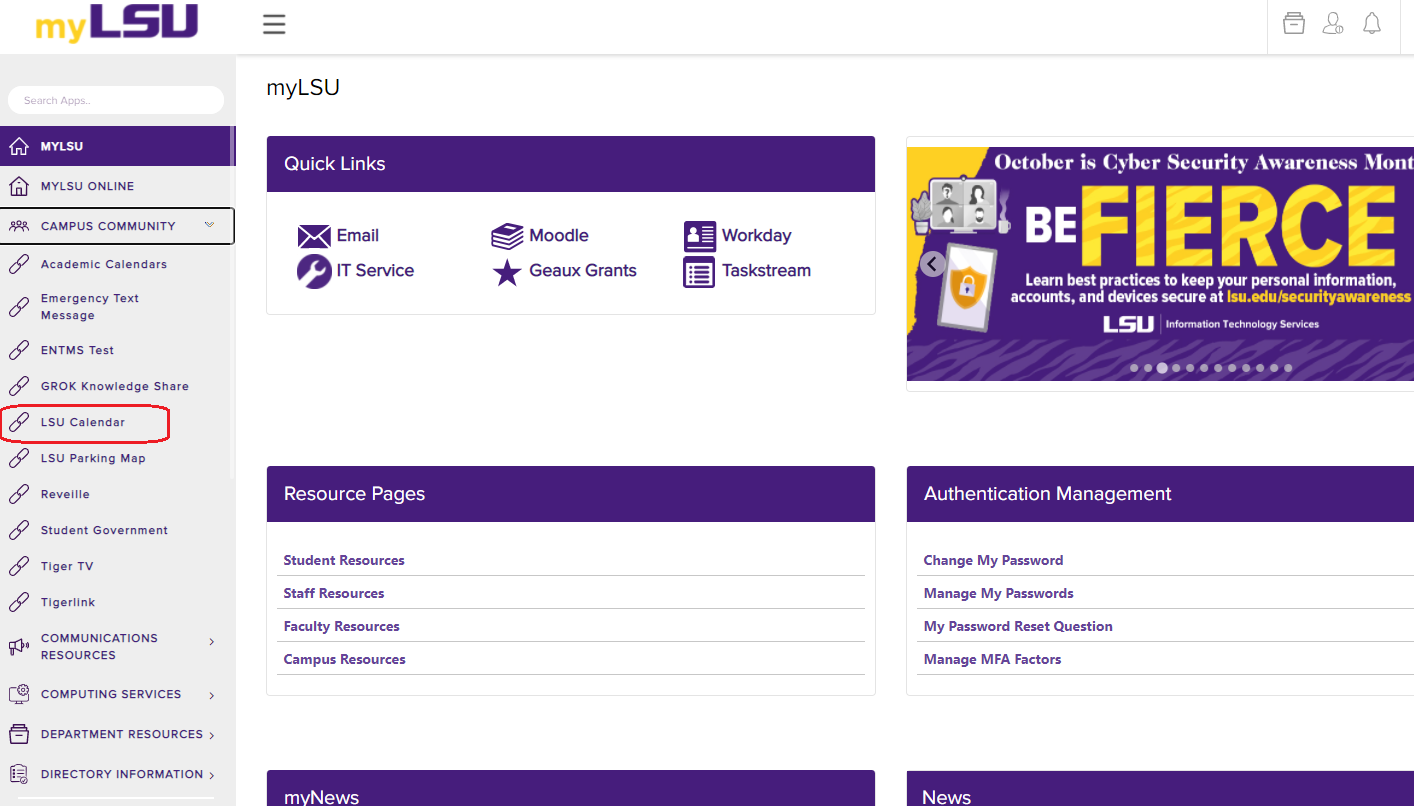Click the people icon beside Campus Community
Image resolution: width=1414 pixels, height=806 pixels.
18,226
